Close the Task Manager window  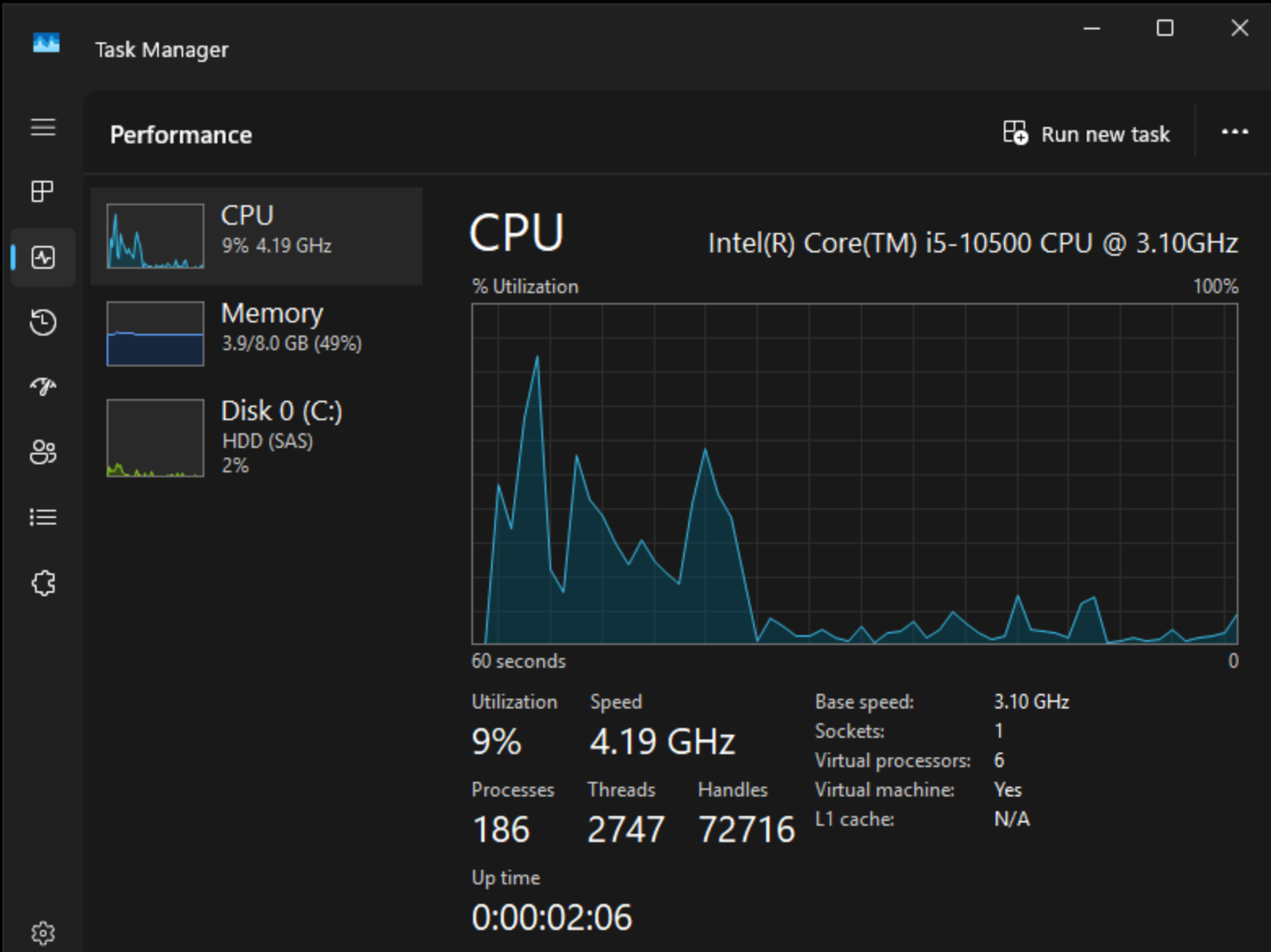coord(1239,29)
